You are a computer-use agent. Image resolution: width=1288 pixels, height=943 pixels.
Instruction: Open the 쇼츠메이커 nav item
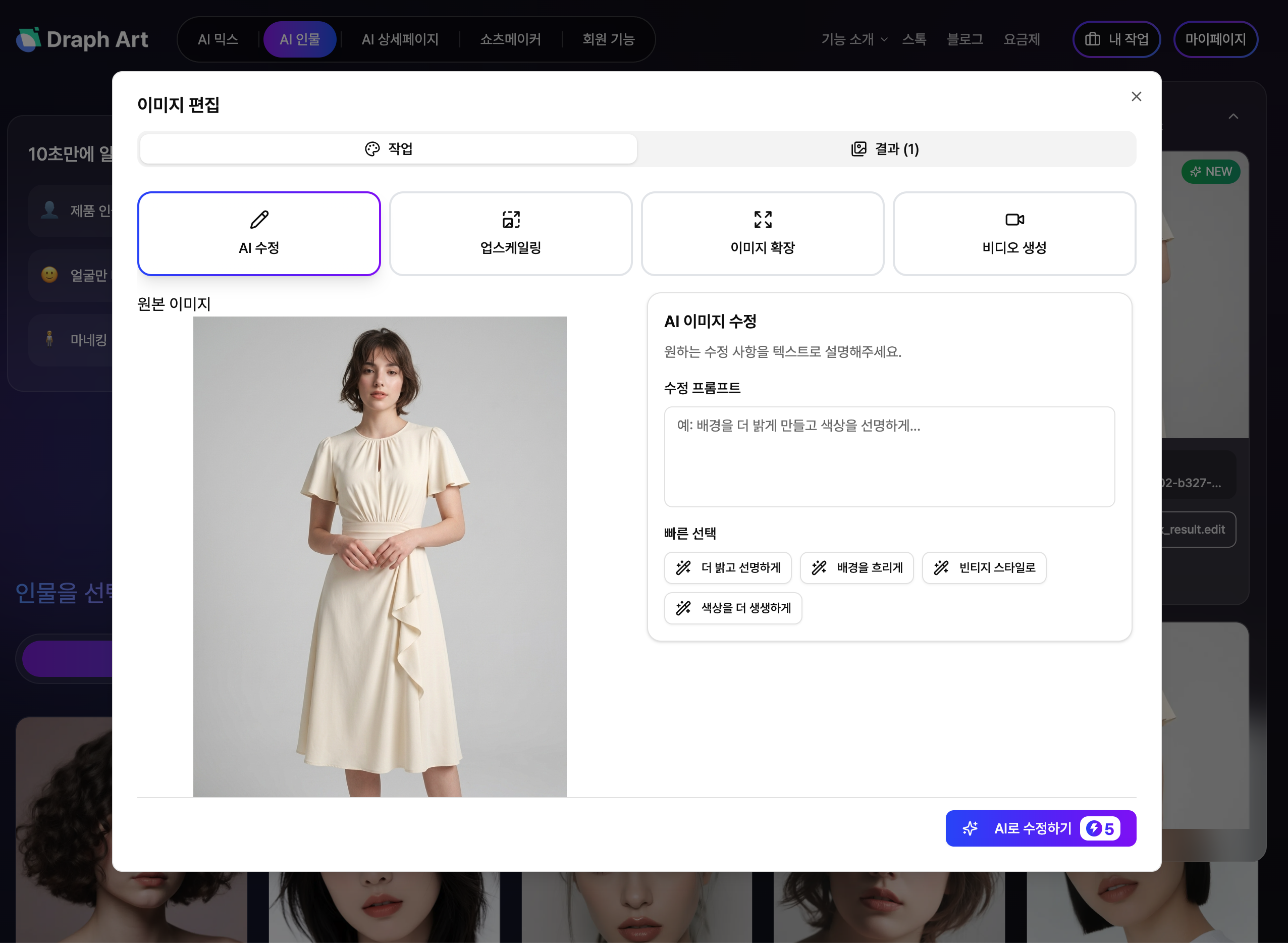(x=510, y=39)
